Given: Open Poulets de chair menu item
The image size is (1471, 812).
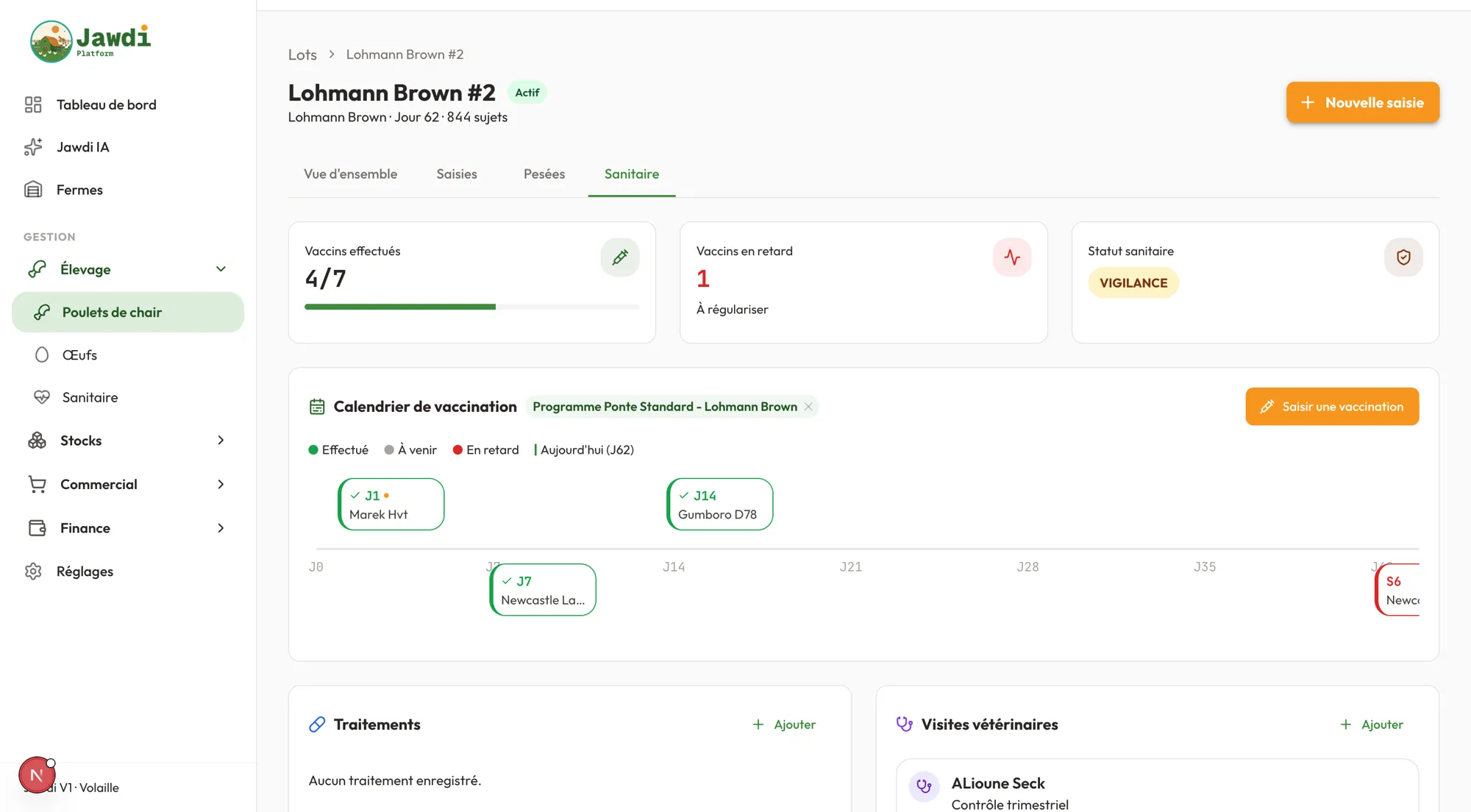Looking at the screenshot, I should [x=128, y=313].
